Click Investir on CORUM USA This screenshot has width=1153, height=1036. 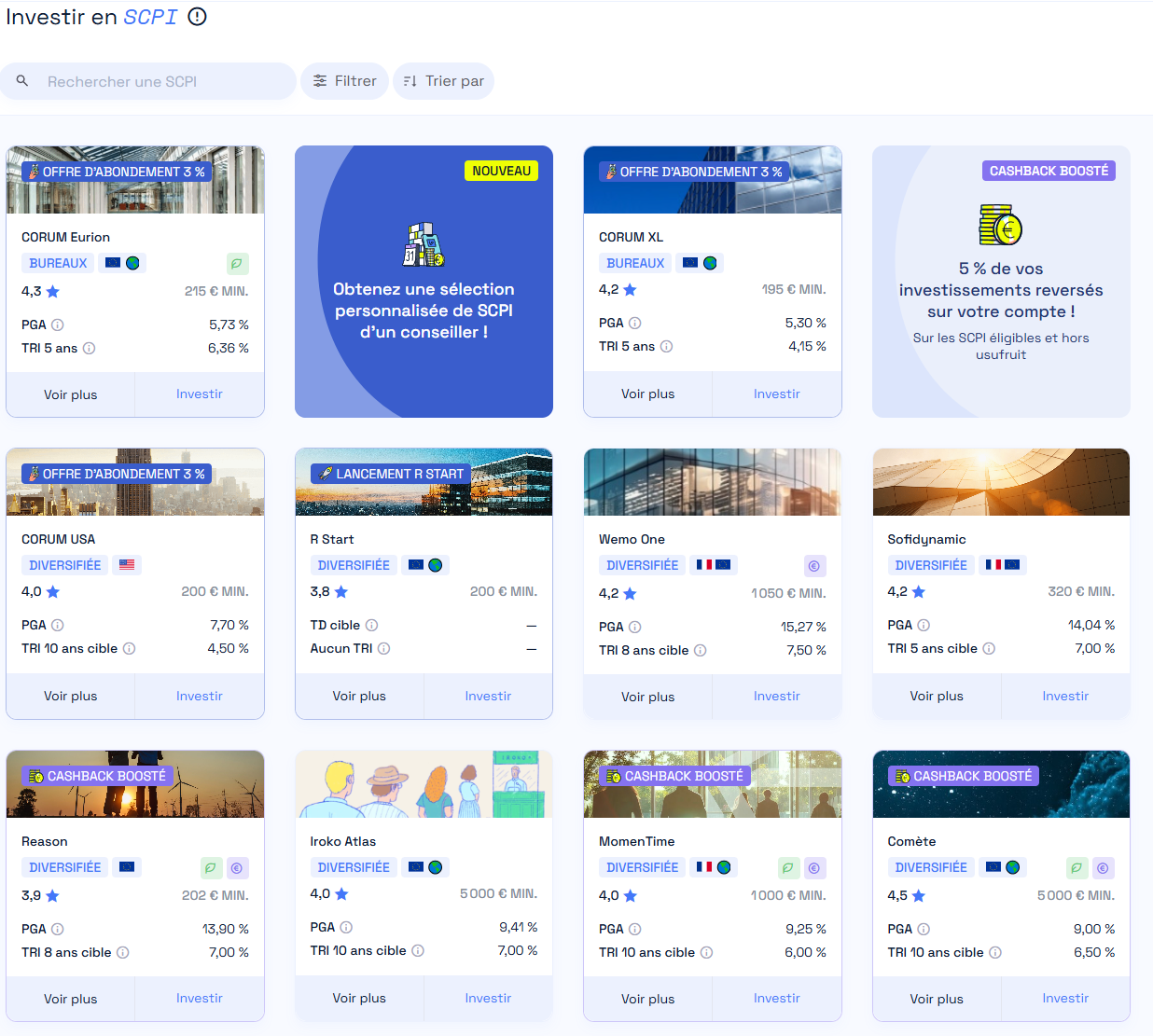click(x=200, y=696)
